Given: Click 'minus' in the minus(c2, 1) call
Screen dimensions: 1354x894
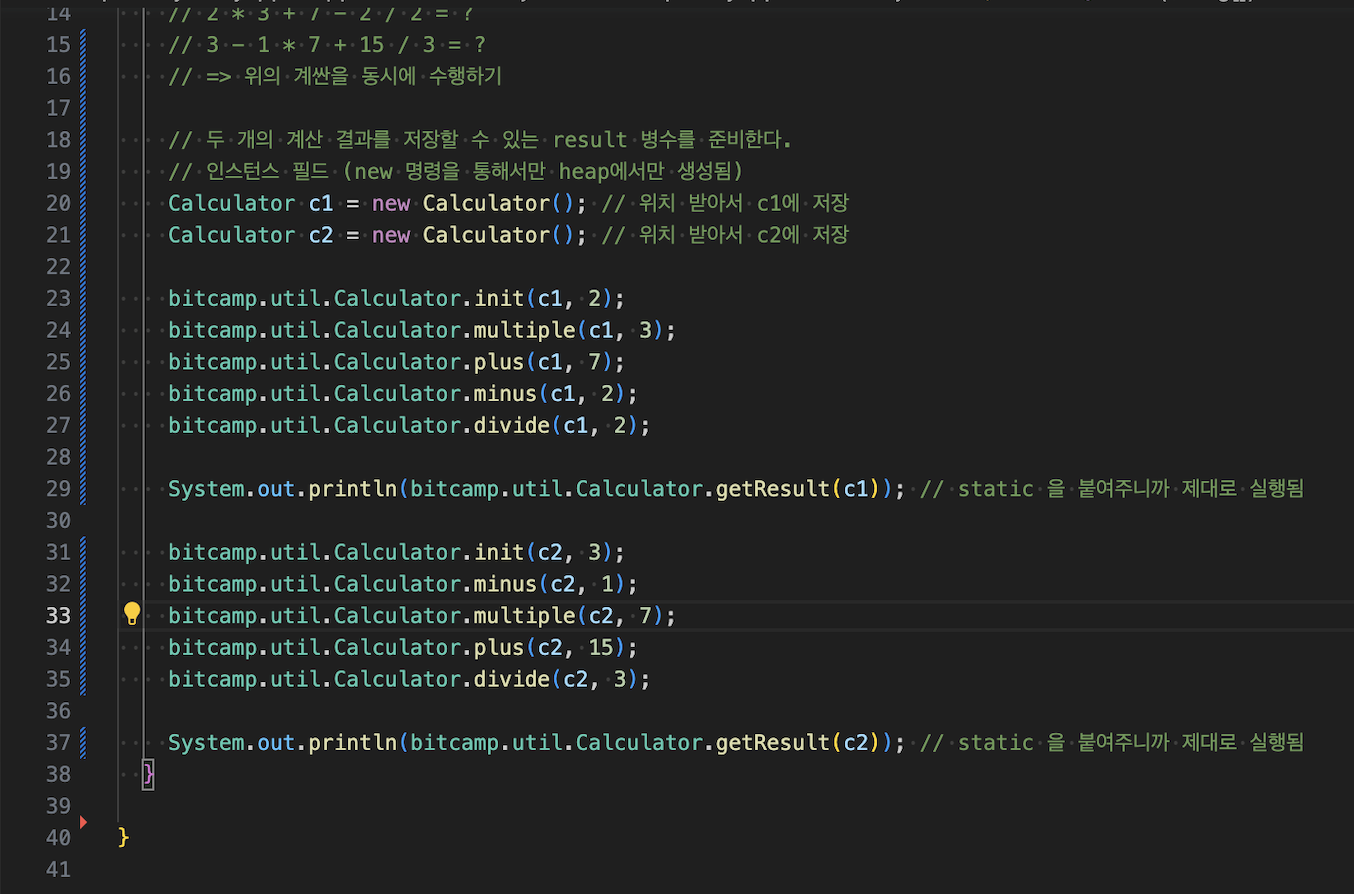Looking at the screenshot, I should coord(505,584).
